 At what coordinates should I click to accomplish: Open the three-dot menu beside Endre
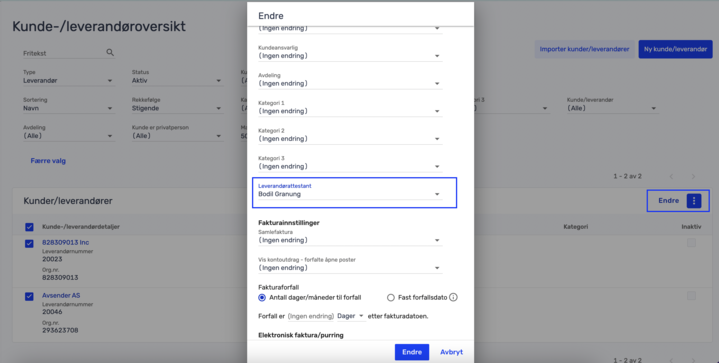(x=694, y=201)
